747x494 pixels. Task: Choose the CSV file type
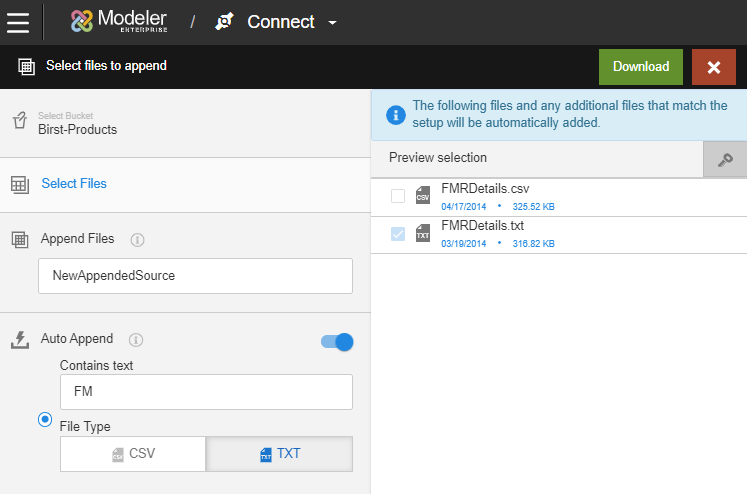tap(133, 454)
